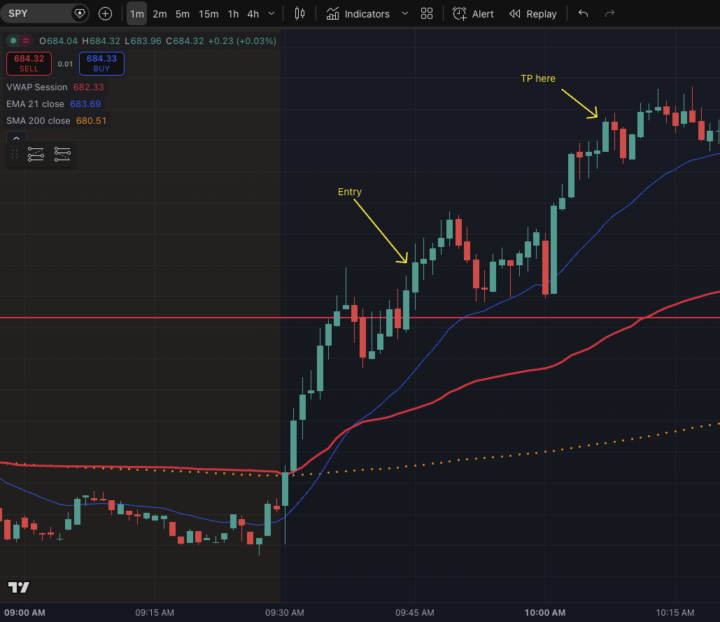Create a new Alert
The image size is (720, 622).
[473, 14]
